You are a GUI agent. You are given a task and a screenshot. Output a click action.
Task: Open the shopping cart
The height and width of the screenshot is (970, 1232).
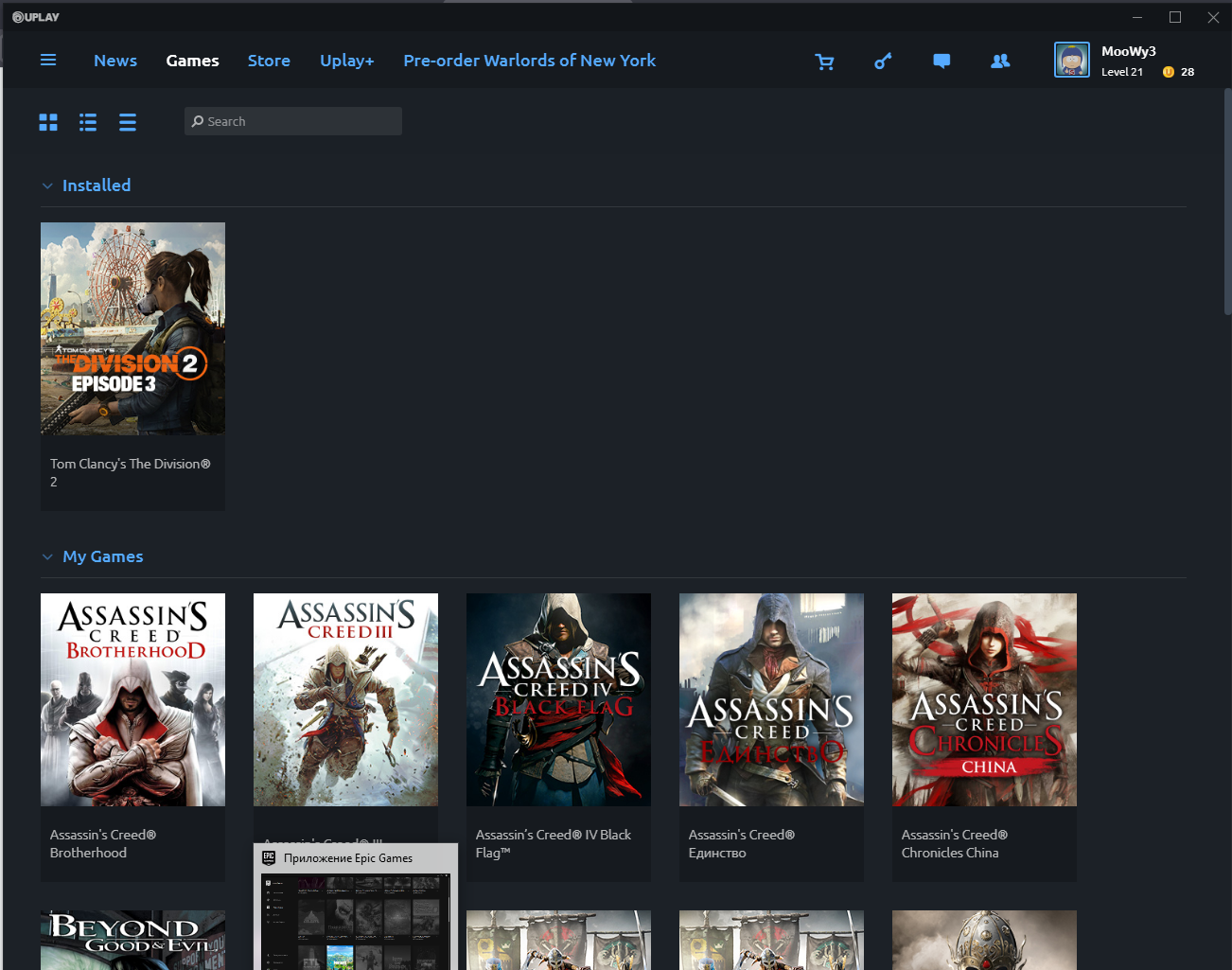click(x=825, y=62)
